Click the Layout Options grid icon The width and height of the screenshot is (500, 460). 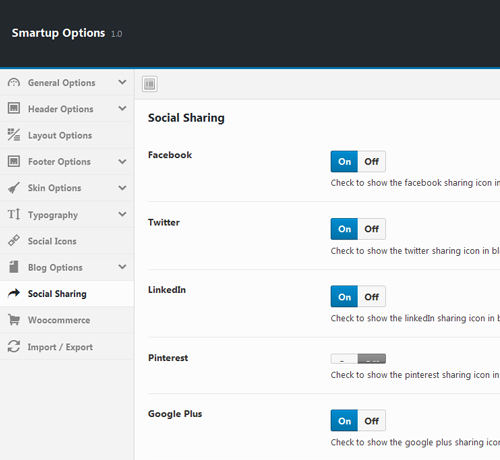coord(14,135)
